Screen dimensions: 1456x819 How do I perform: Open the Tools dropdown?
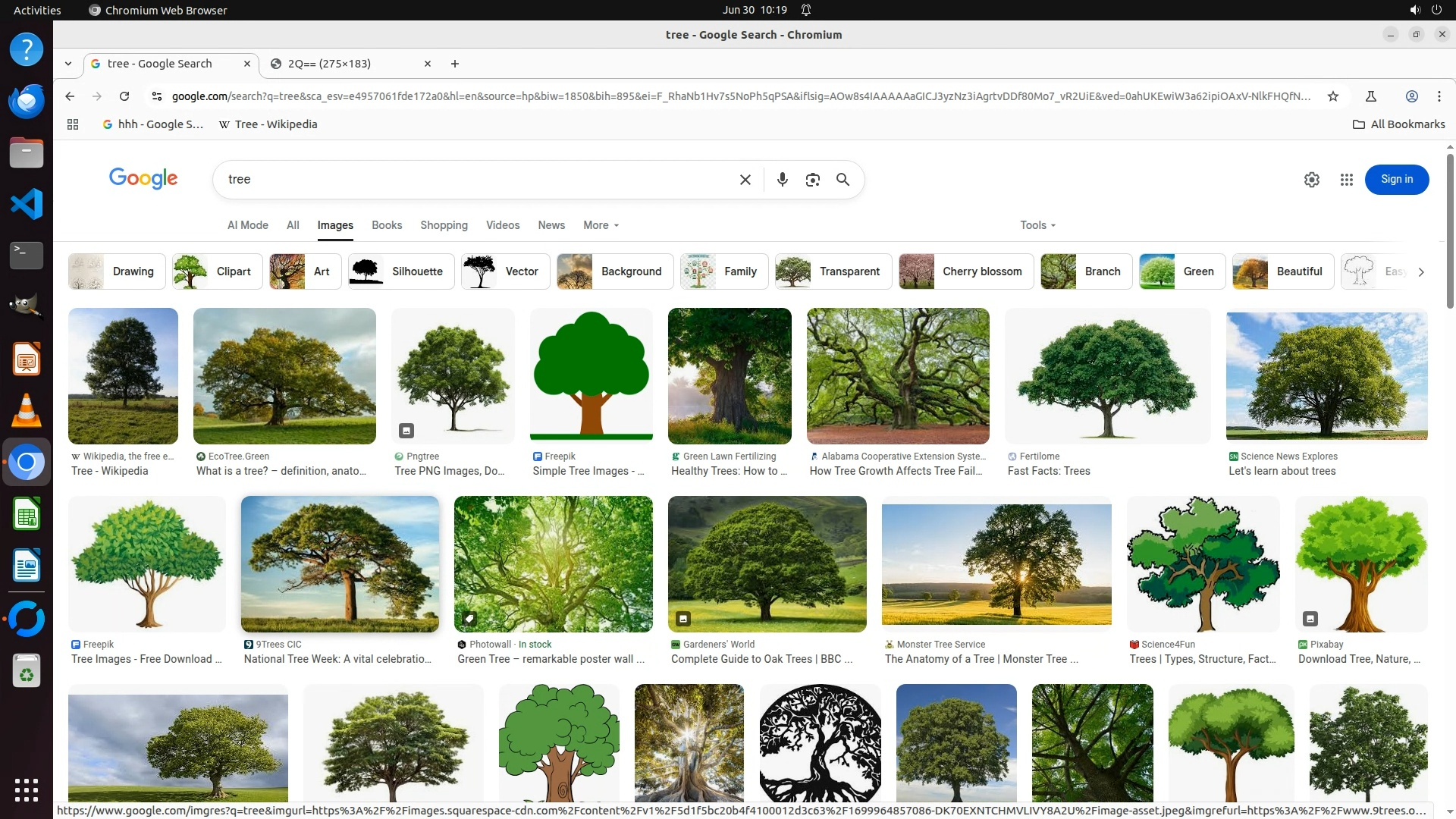click(1037, 225)
